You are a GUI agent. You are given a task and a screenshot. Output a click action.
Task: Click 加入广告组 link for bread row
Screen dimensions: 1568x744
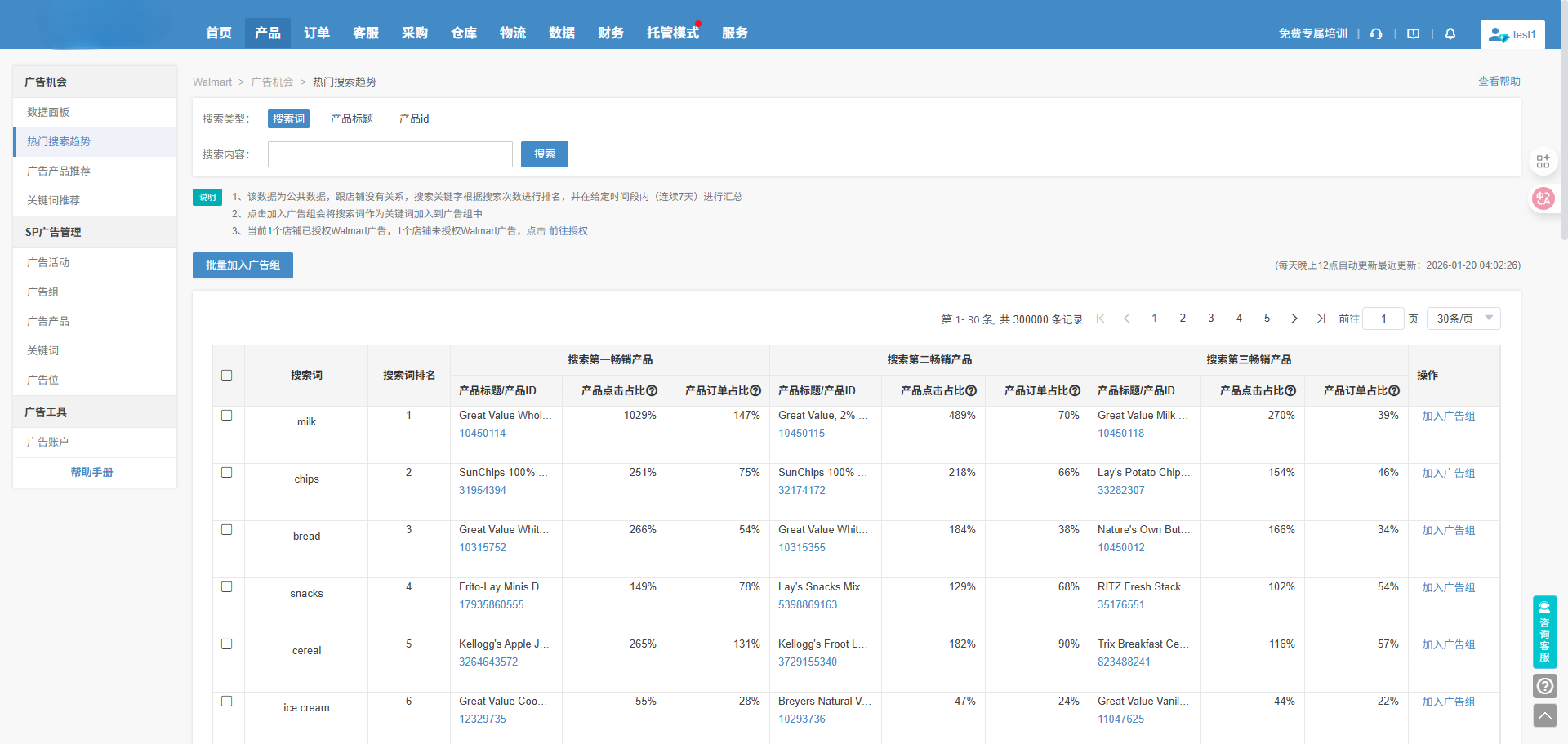pyautogui.click(x=1448, y=530)
